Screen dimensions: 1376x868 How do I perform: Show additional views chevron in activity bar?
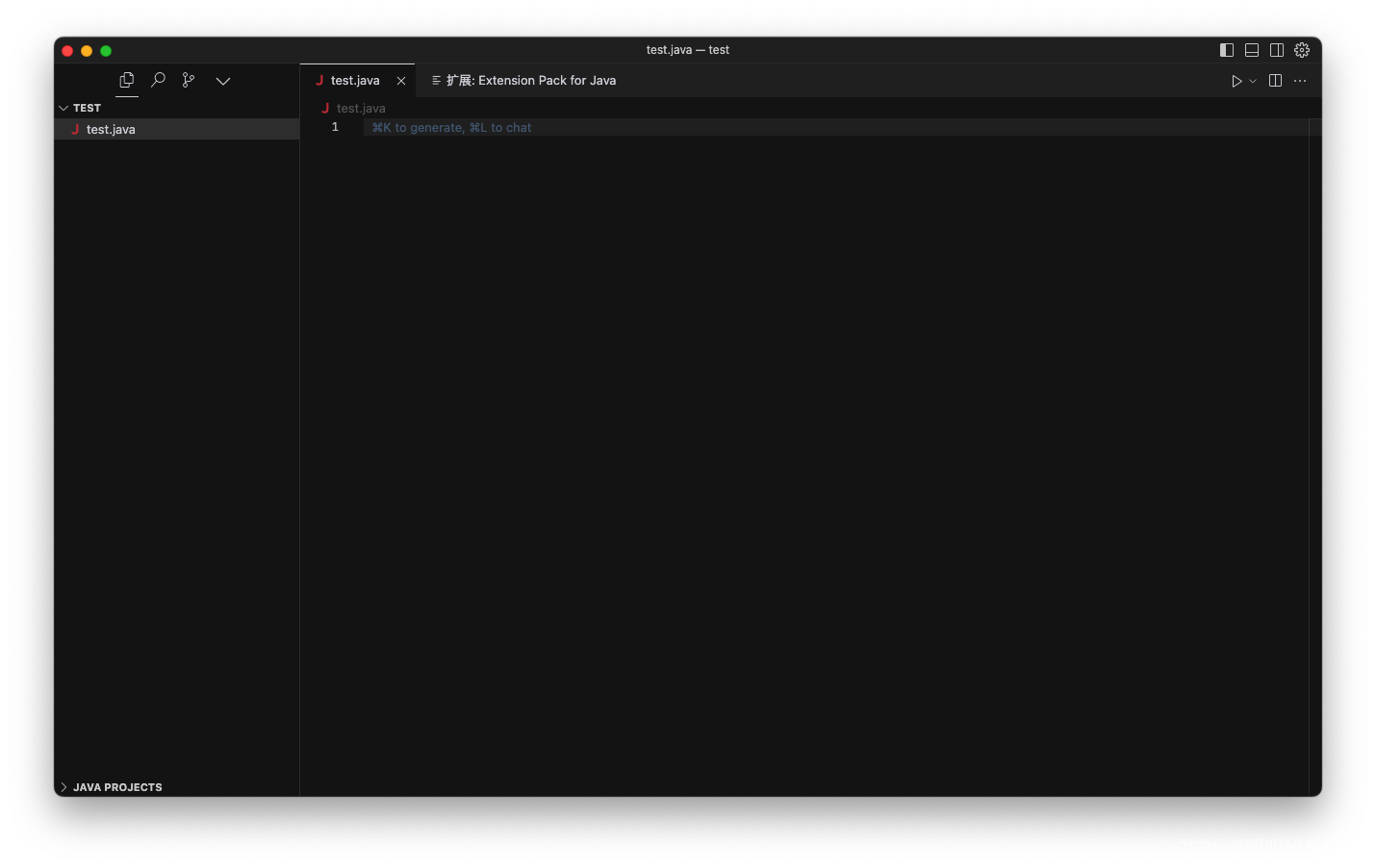(x=223, y=81)
